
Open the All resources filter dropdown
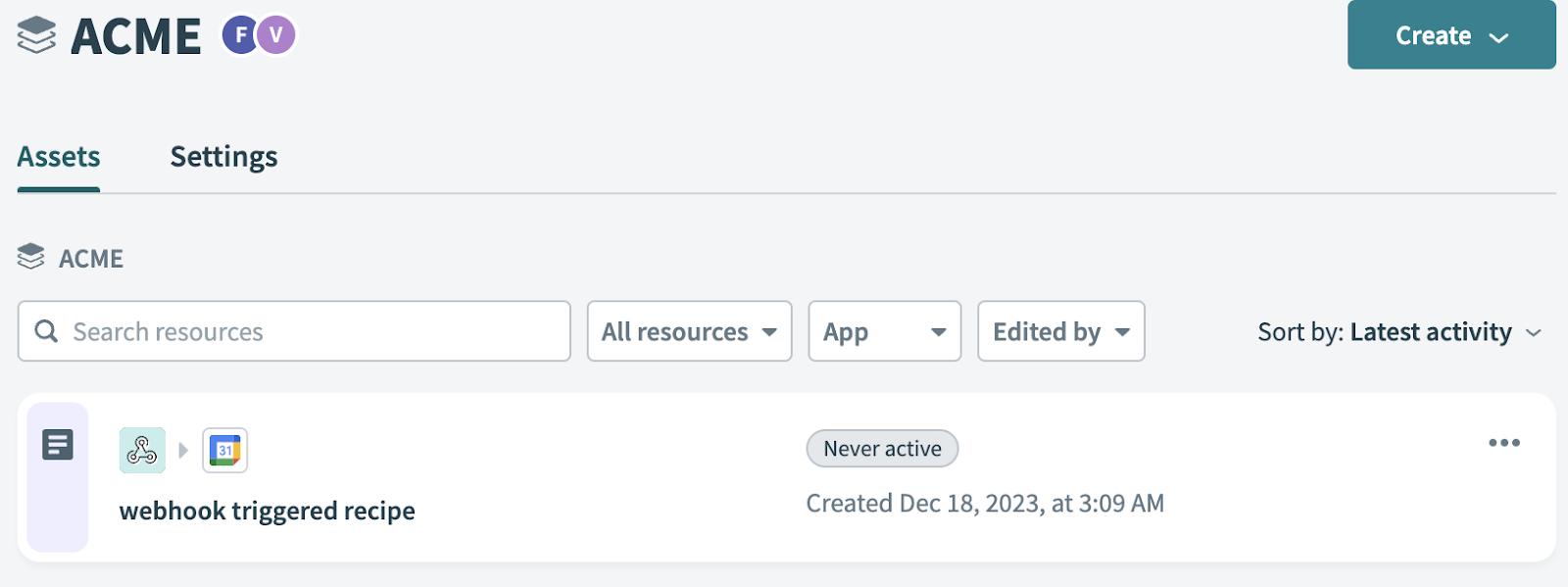pyautogui.click(x=688, y=331)
